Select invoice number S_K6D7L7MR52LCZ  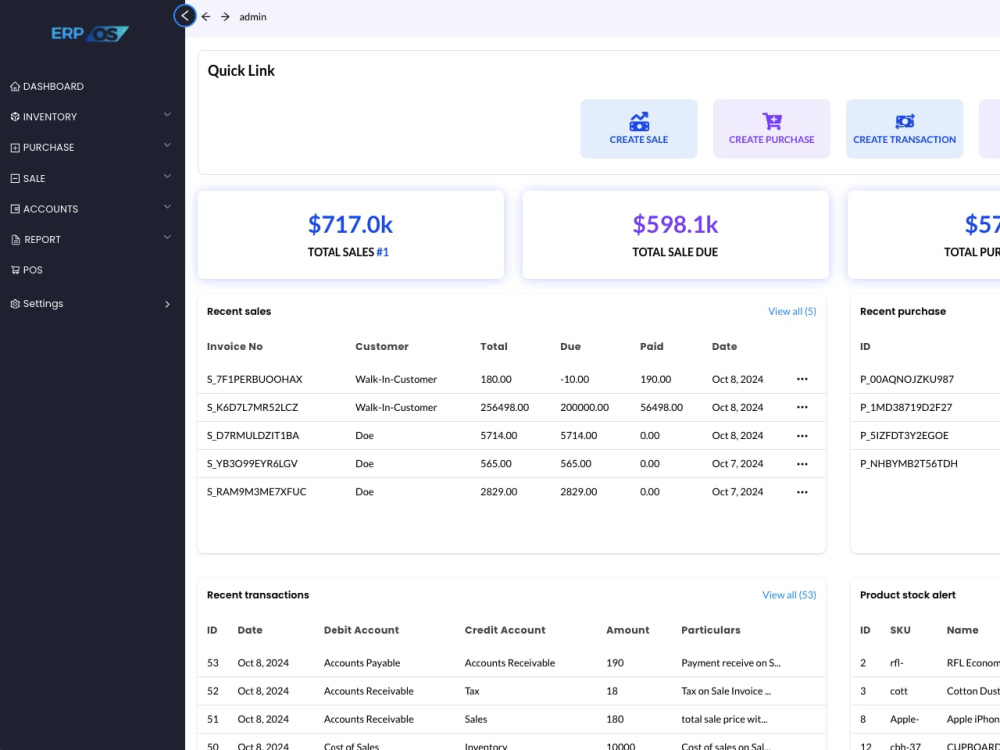point(253,407)
